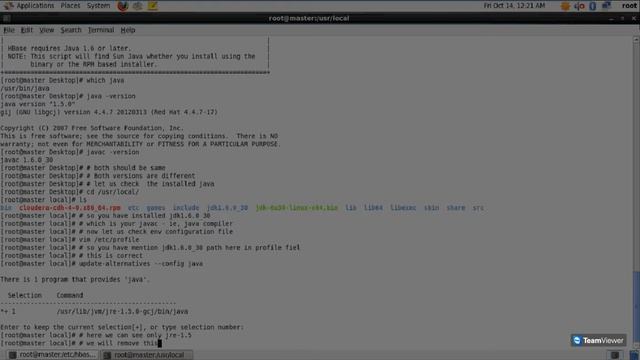Open the Help menu in terminal
The height and width of the screenshot is (360, 640).
click(128, 30)
